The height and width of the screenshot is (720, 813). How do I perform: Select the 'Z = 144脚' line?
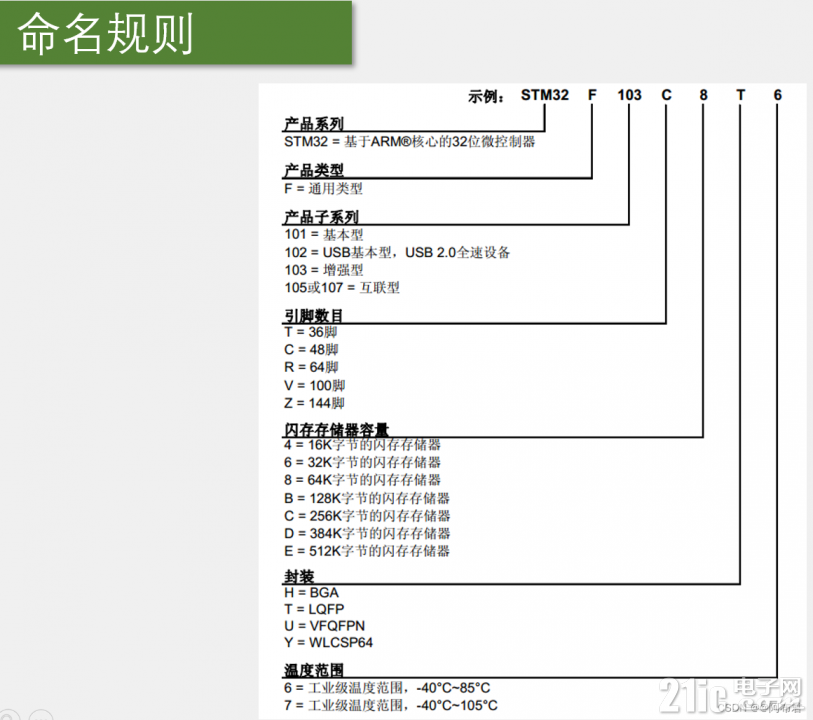(314, 403)
